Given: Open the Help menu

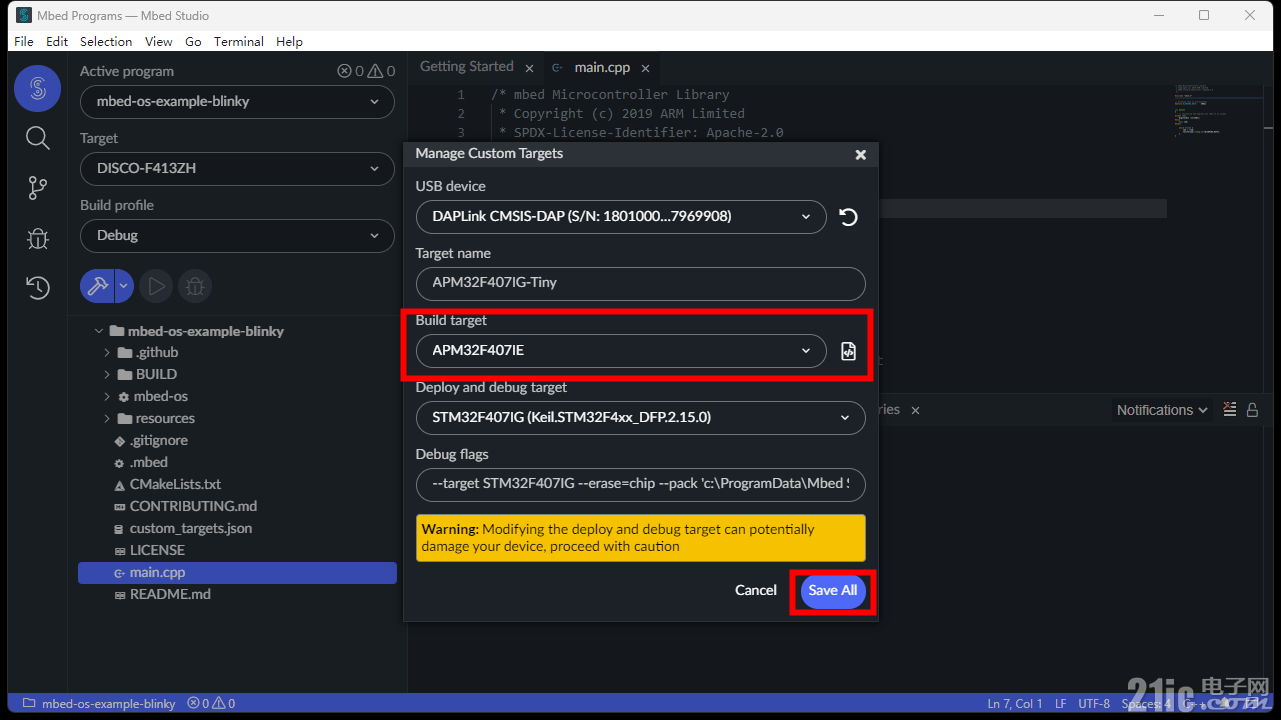Looking at the screenshot, I should pyautogui.click(x=289, y=41).
